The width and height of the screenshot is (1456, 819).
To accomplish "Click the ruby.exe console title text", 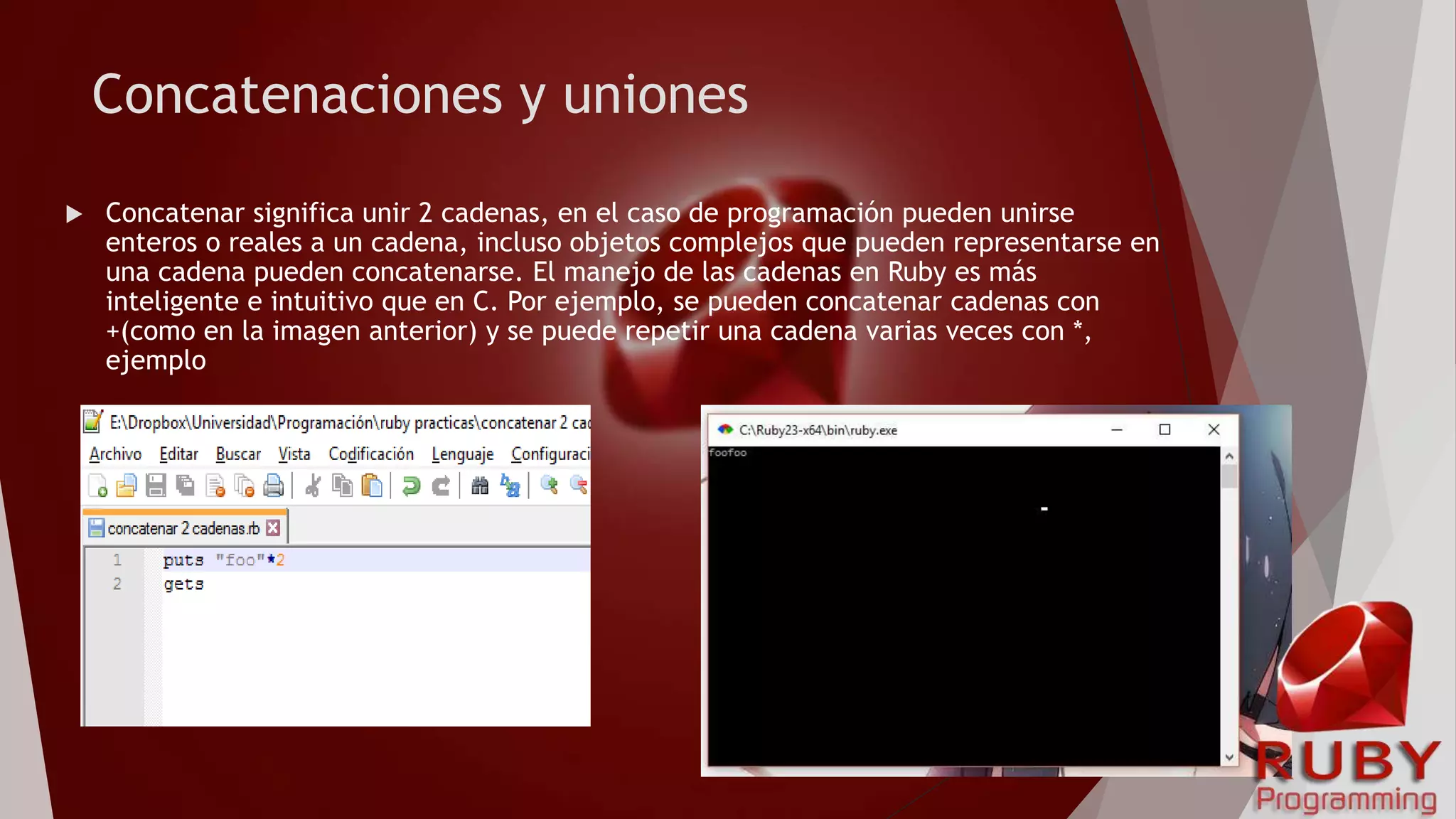I will 818,430.
